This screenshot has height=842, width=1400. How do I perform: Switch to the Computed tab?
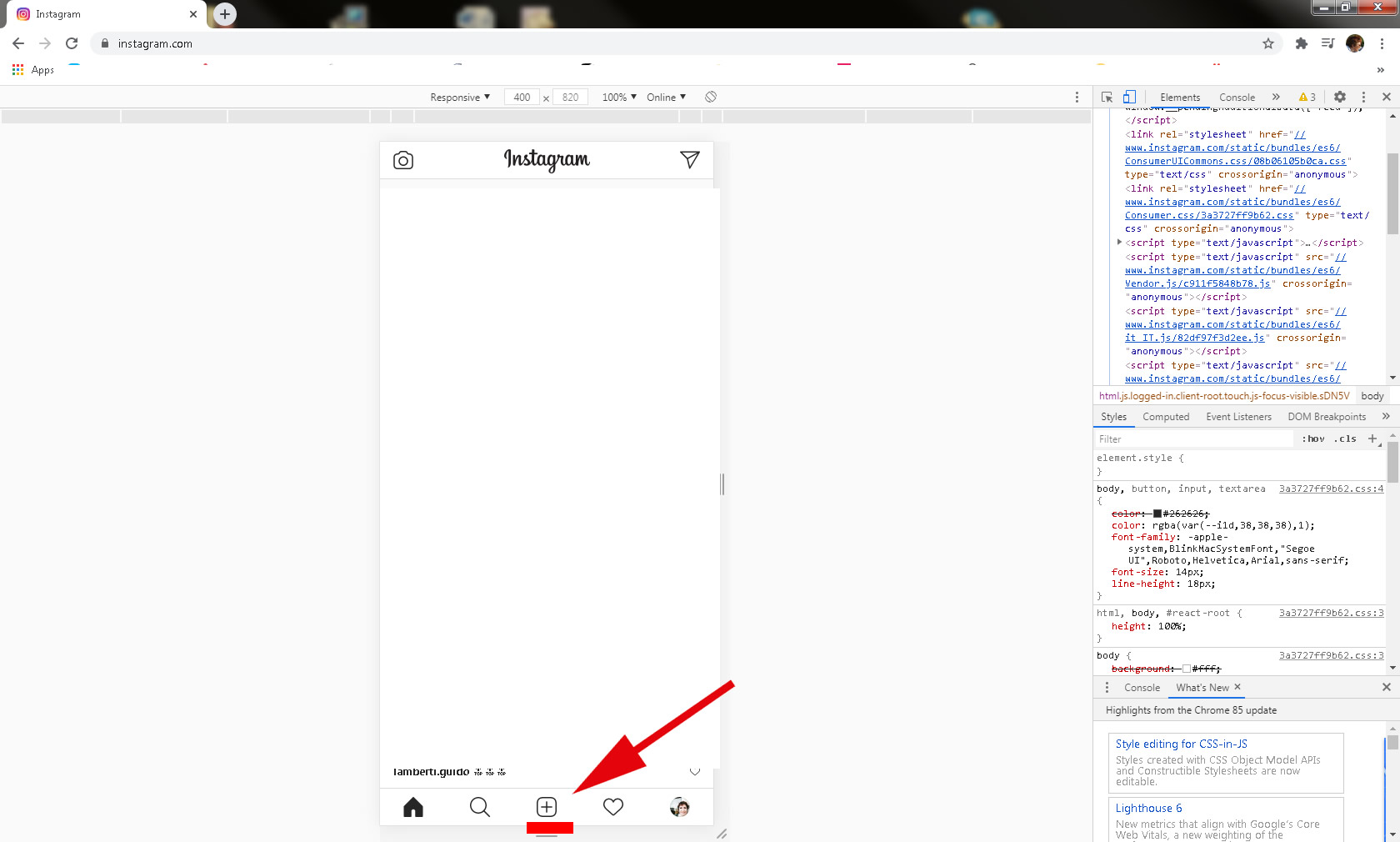tap(1166, 417)
